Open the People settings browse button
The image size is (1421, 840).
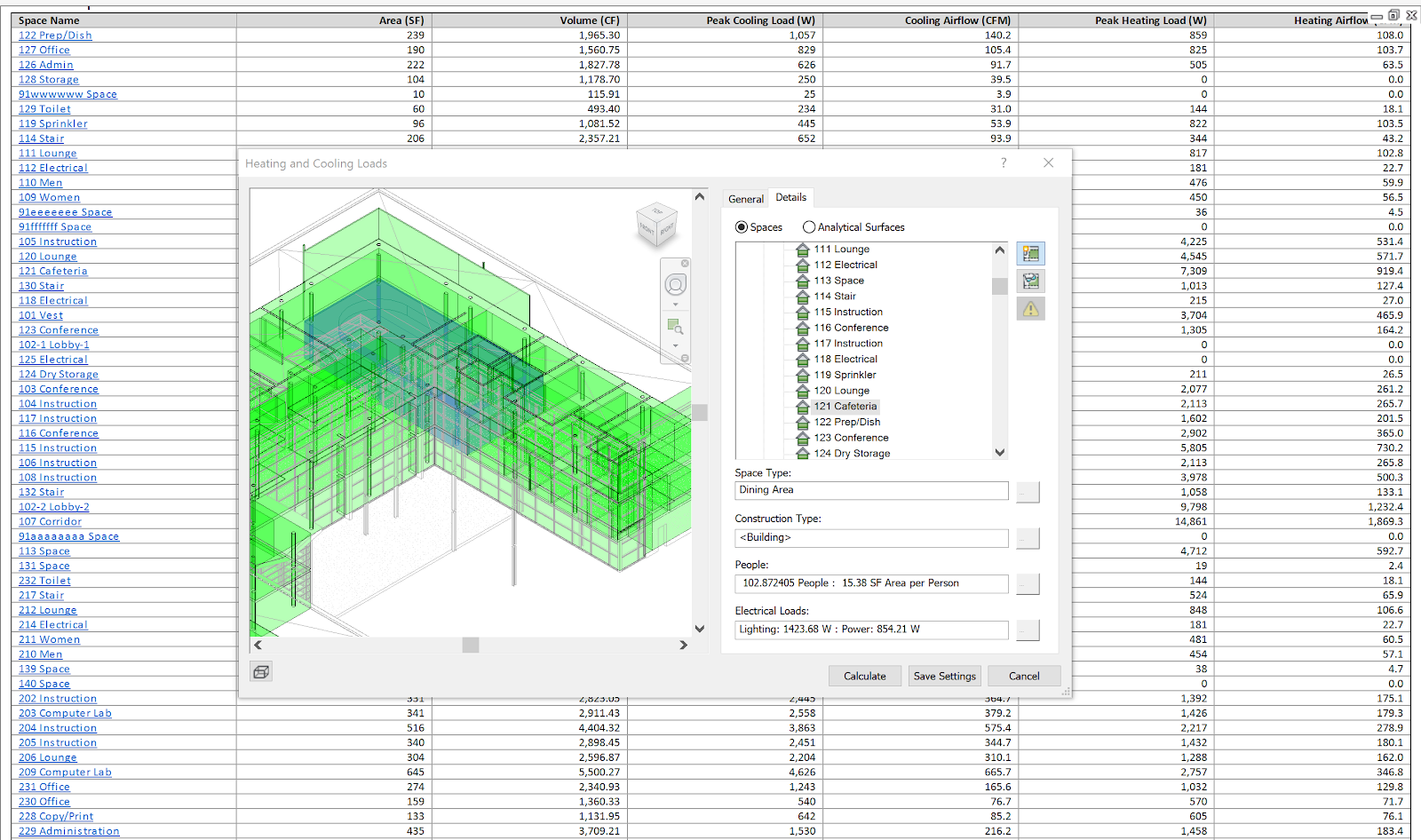pyautogui.click(x=1028, y=584)
